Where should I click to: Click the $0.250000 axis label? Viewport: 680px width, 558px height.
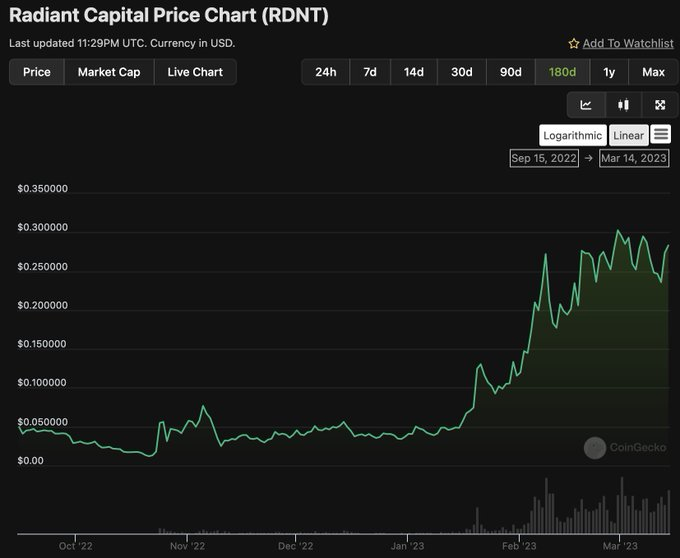42,267
